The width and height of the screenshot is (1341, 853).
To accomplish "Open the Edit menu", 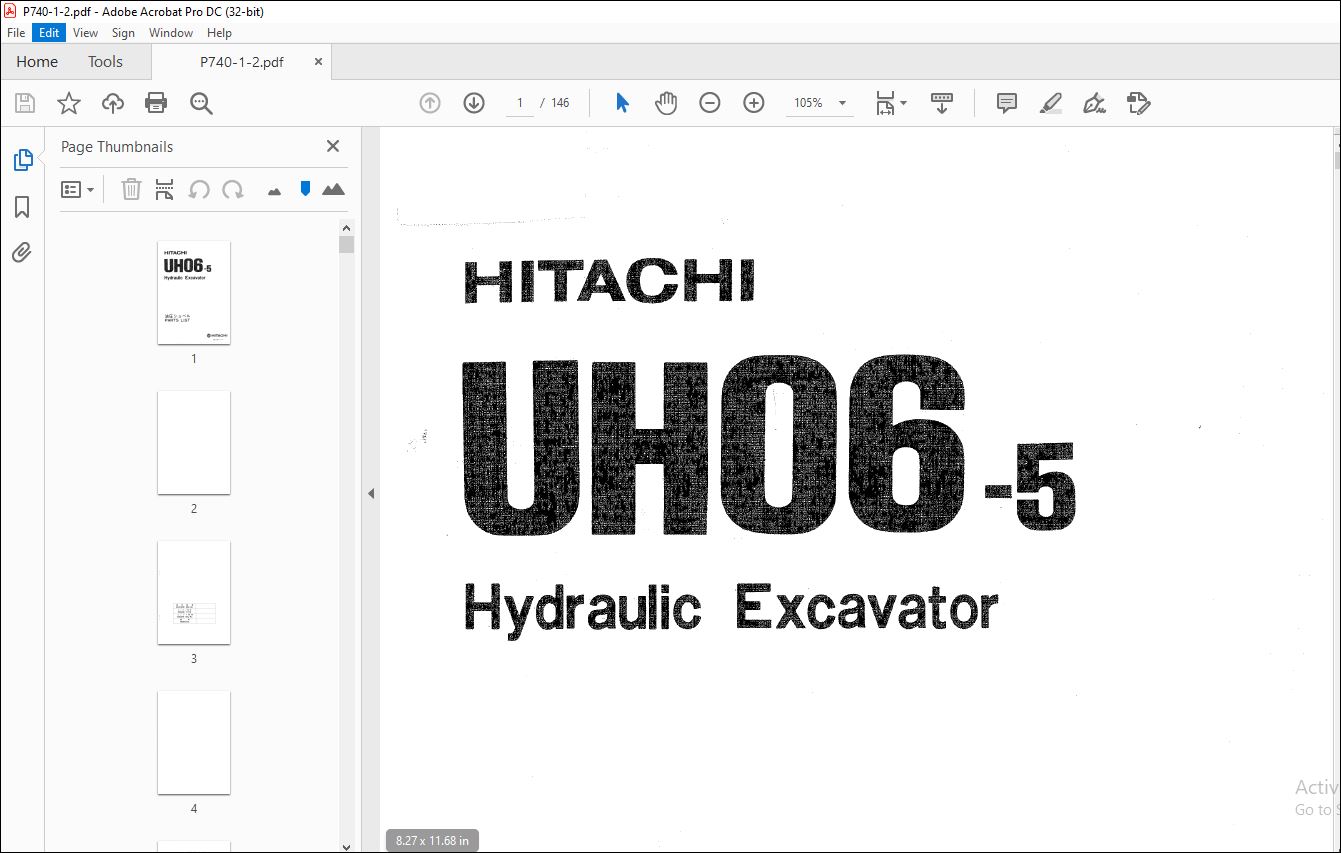I will click(x=49, y=33).
